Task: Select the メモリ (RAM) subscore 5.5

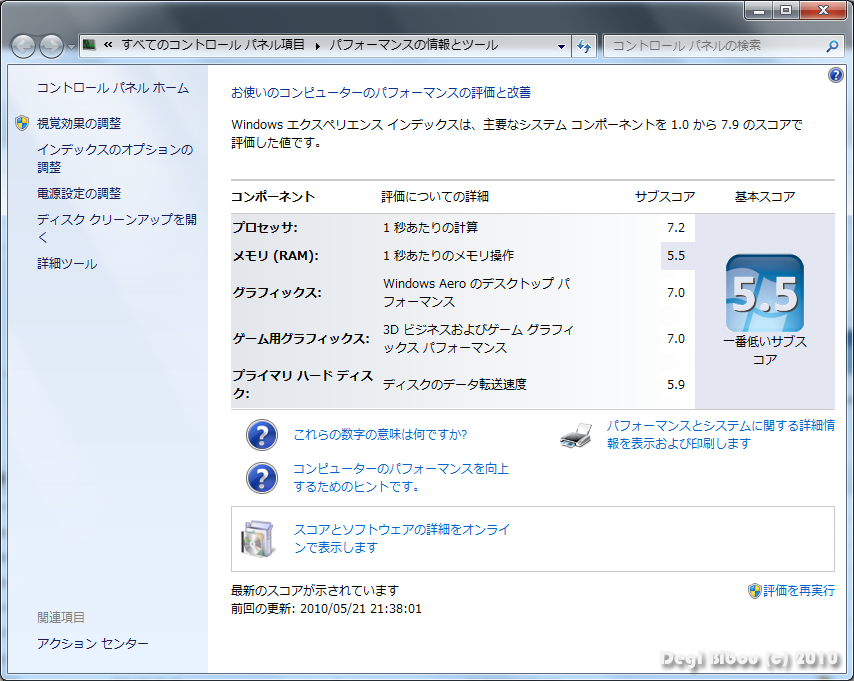Action: (x=676, y=256)
